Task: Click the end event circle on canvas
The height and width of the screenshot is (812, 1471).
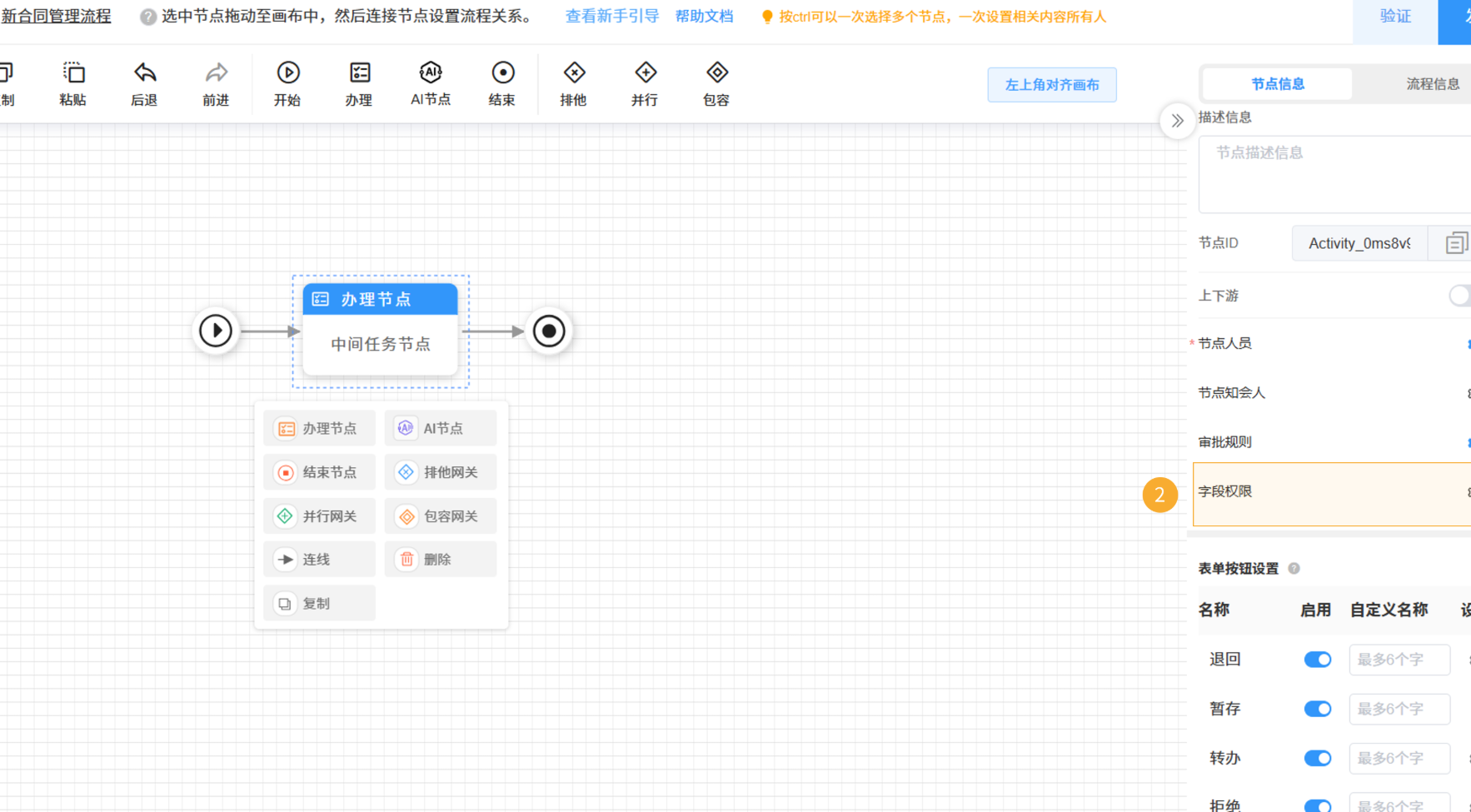Action: pyautogui.click(x=549, y=331)
